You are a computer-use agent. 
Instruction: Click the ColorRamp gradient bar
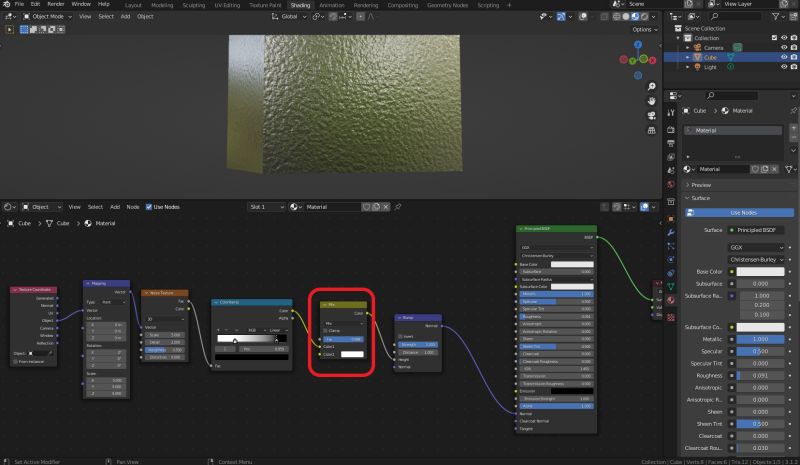pyautogui.click(x=251, y=338)
